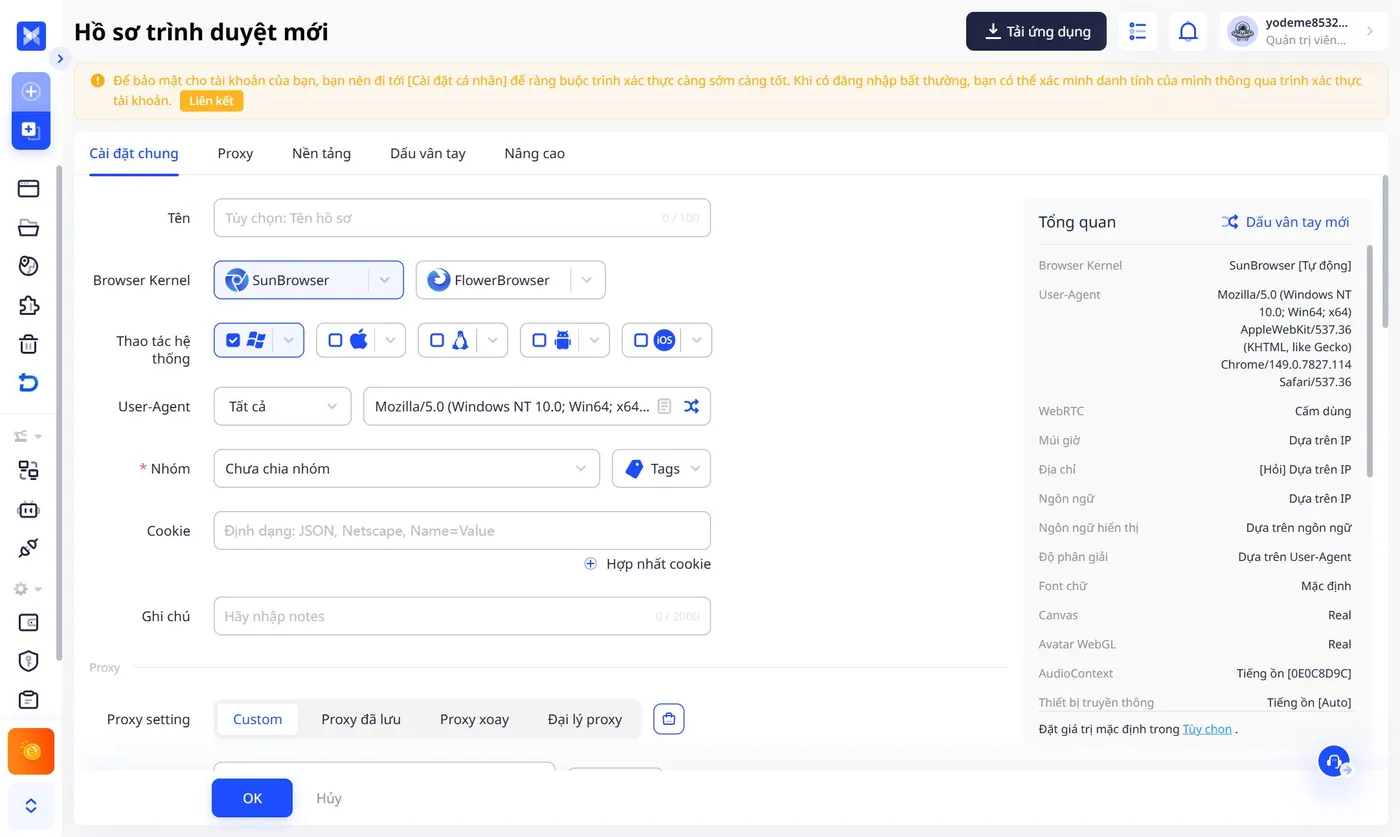Check the iOS checkbox
Image resolution: width=1400 pixels, height=837 pixels.
pyautogui.click(x=641, y=340)
